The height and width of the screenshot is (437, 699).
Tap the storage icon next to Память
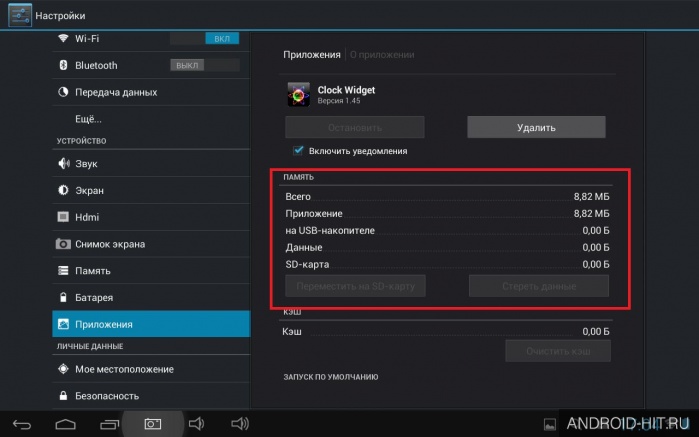(x=63, y=270)
